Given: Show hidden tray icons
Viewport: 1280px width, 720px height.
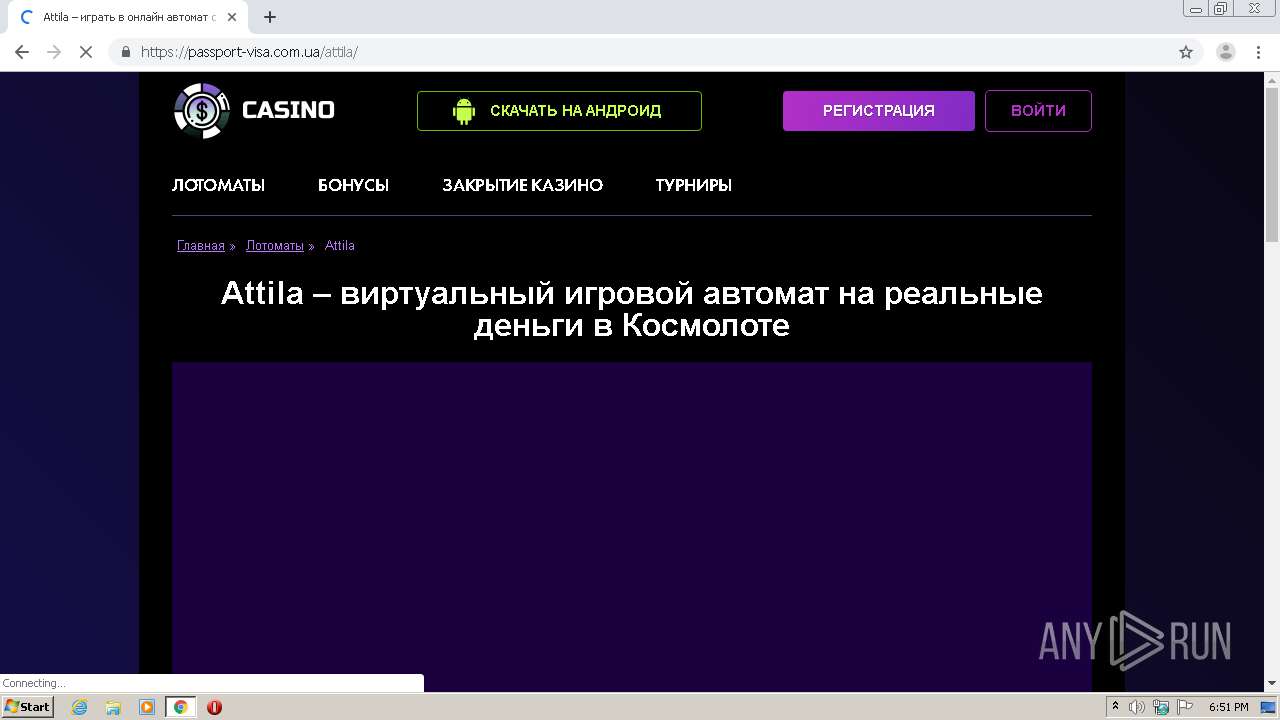Looking at the screenshot, I should tap(1115, 707).
